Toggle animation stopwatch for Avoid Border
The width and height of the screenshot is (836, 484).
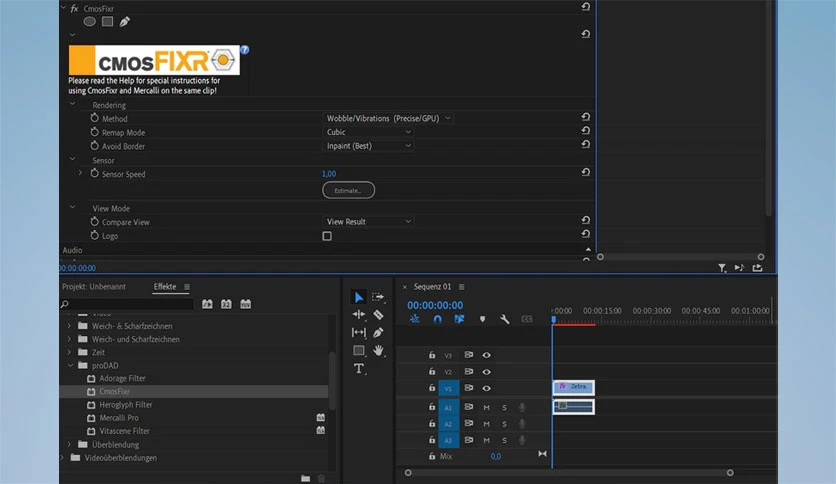(x=94, y=146)
